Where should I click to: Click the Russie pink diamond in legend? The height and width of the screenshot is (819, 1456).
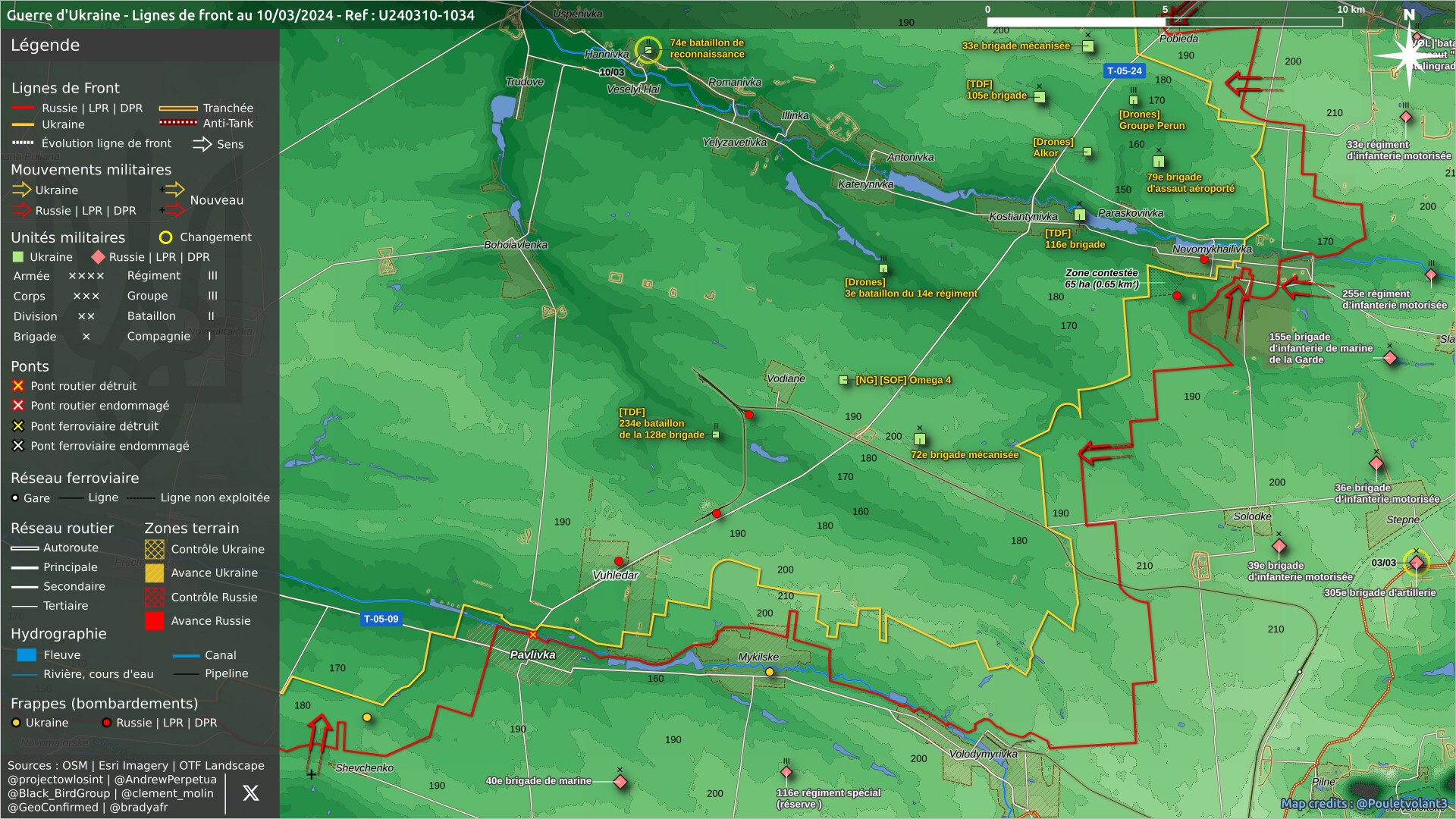point(98,257)
